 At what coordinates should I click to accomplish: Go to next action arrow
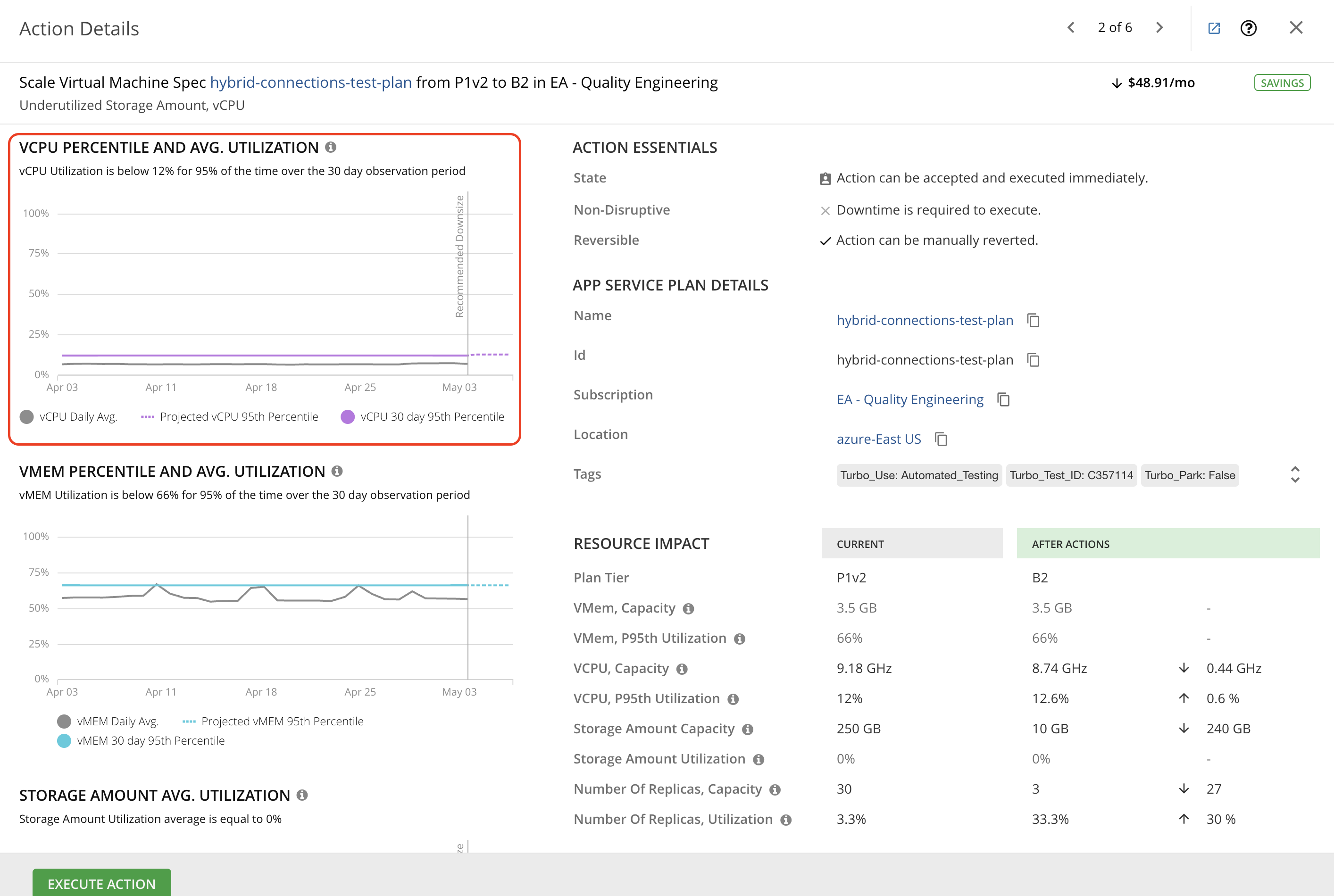tap(1159, 27)
